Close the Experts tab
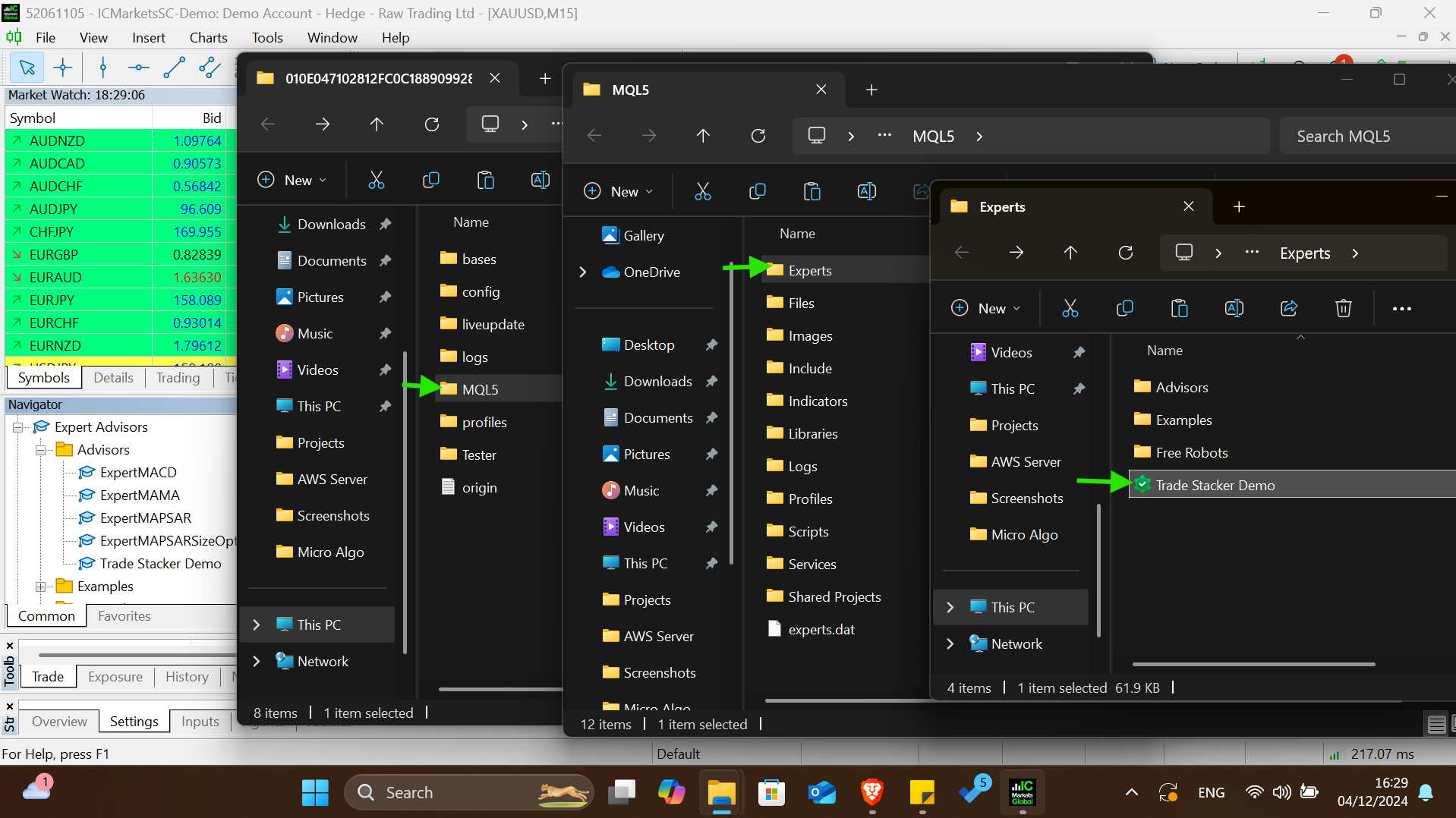1456x818 pixels. coord(1189,206)
